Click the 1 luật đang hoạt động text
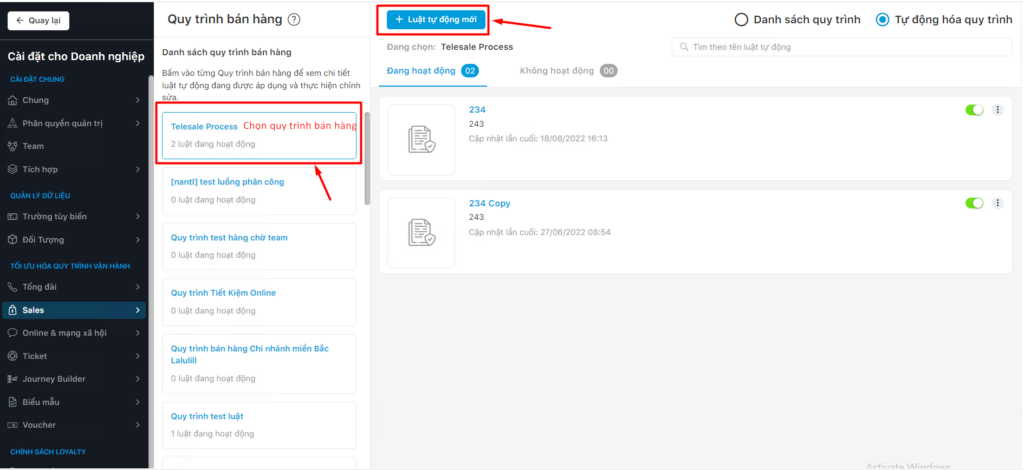The height and width of the screenshot is (470, 1024). pos(212,433)
